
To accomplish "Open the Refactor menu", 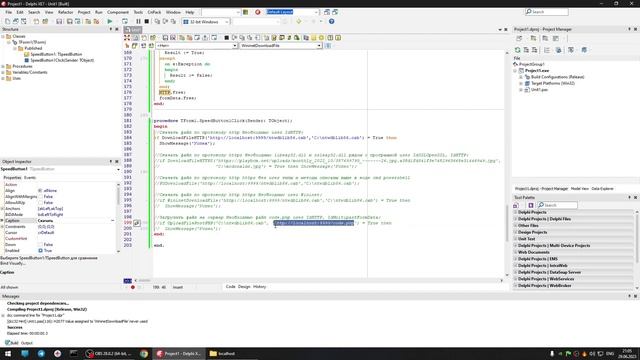I will tap(65, 12).
